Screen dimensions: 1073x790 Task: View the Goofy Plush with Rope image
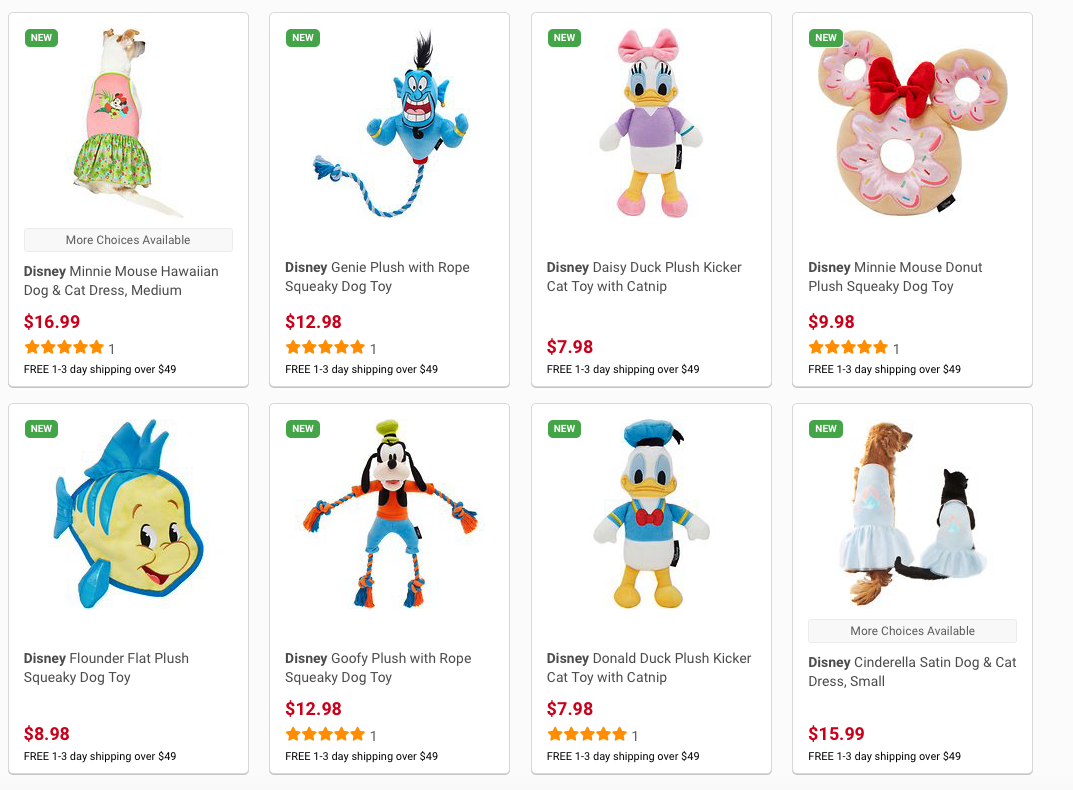coord(390,515)
